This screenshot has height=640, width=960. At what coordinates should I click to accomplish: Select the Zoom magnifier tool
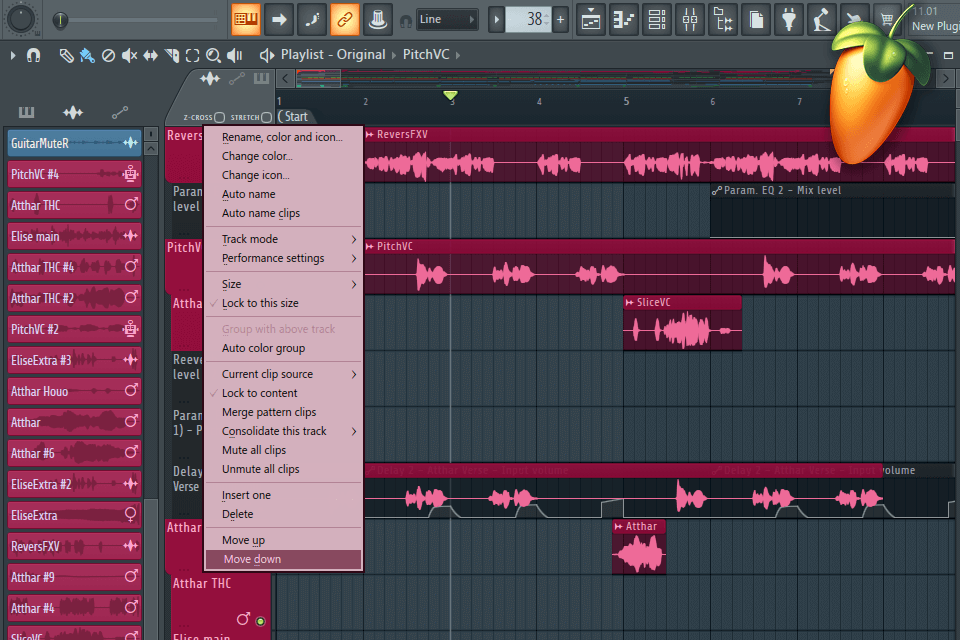point(213,56)
